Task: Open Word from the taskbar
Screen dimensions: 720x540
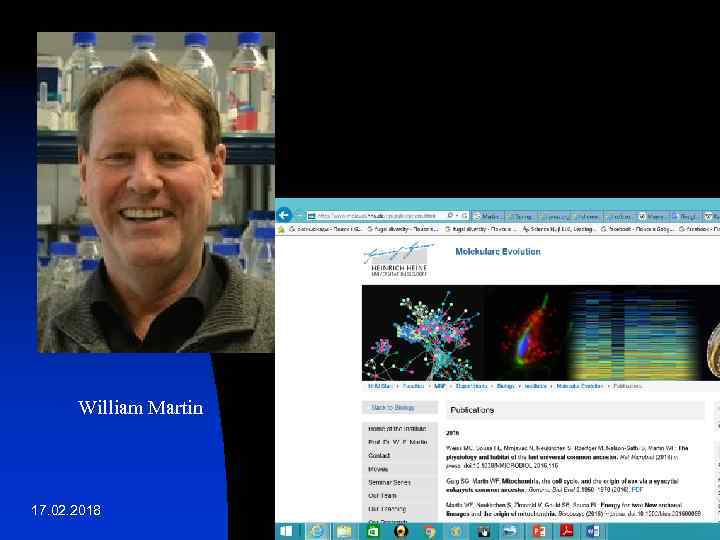Action: [x=593, y=531]
